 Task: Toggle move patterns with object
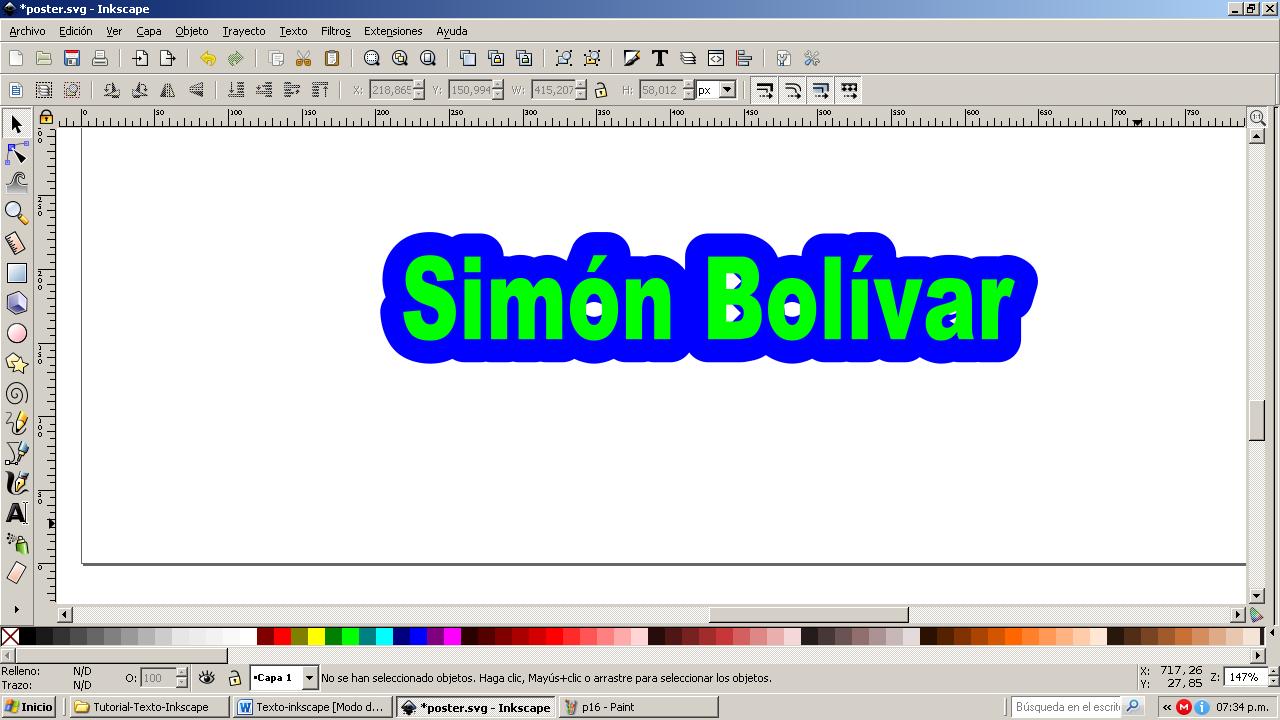pyautogui.click(x=849, y=90)
